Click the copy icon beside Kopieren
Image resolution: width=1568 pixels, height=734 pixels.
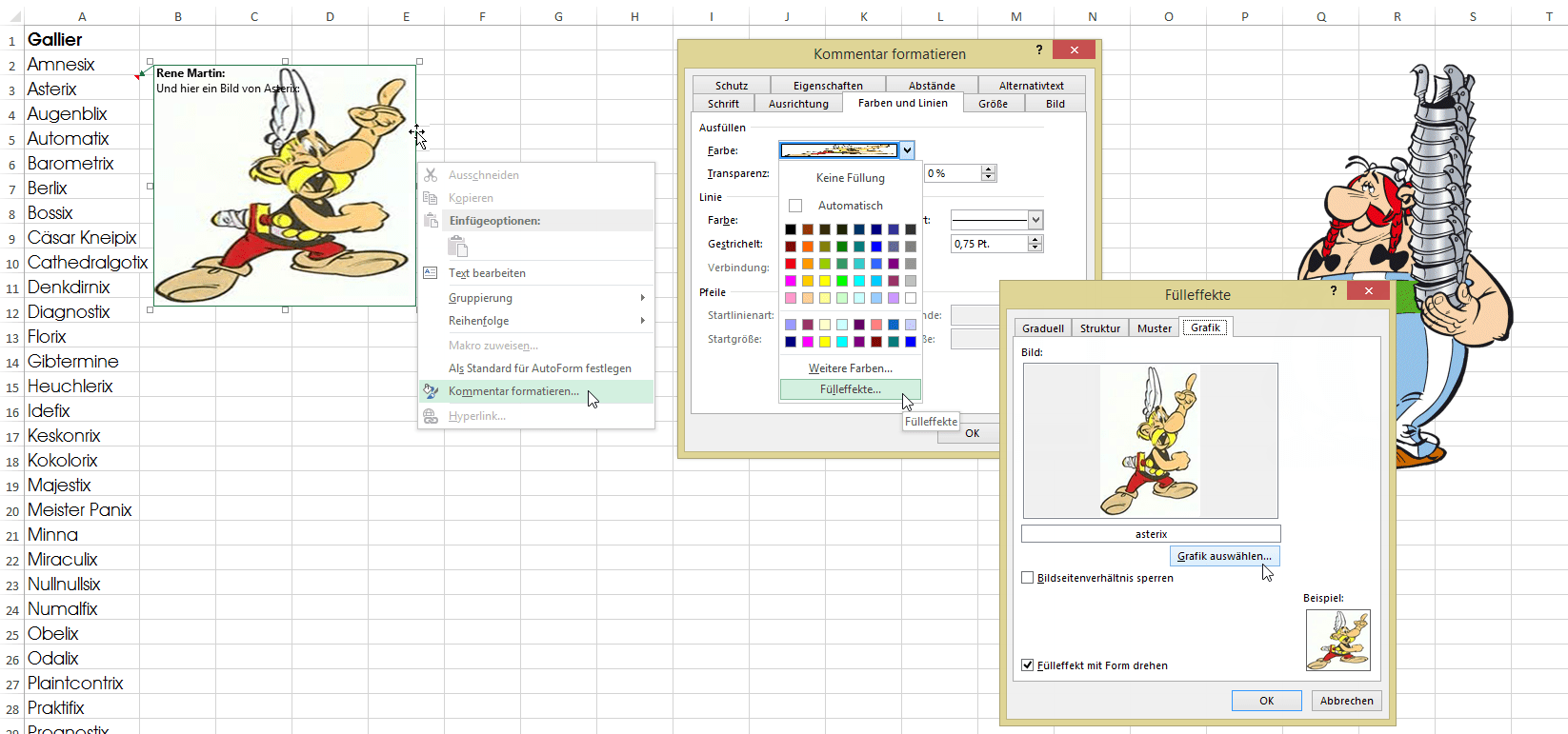[431, 198]
